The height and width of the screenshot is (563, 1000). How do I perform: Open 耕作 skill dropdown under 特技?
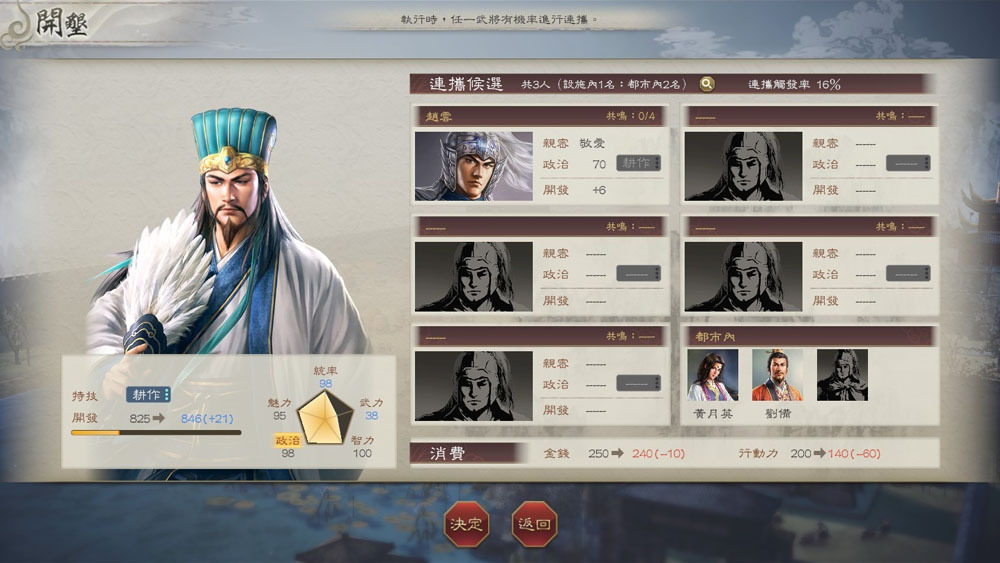click(x=148, y=395)
